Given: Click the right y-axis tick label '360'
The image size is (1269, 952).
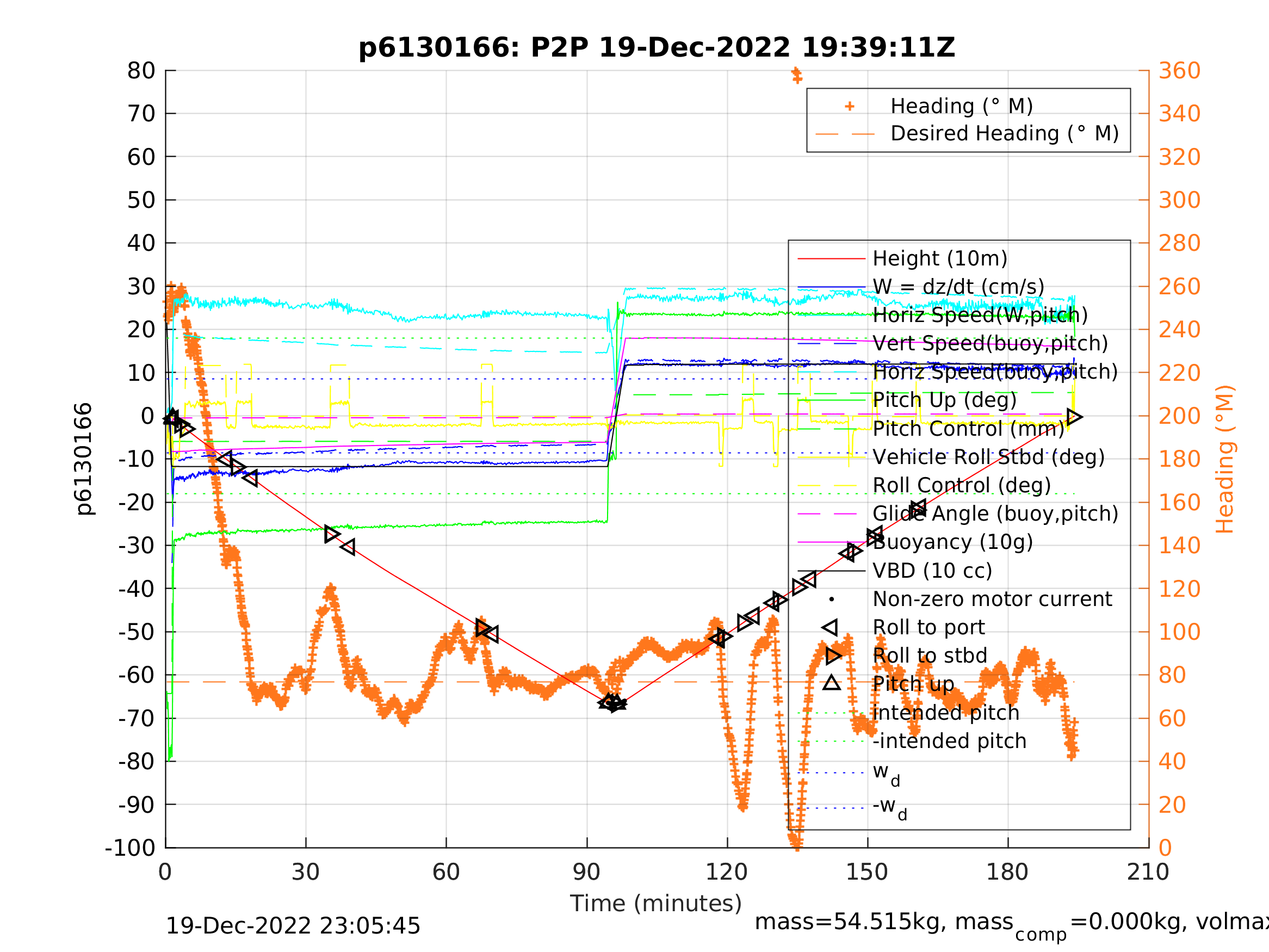Looking at the screenshot, I should point(1179,71).
